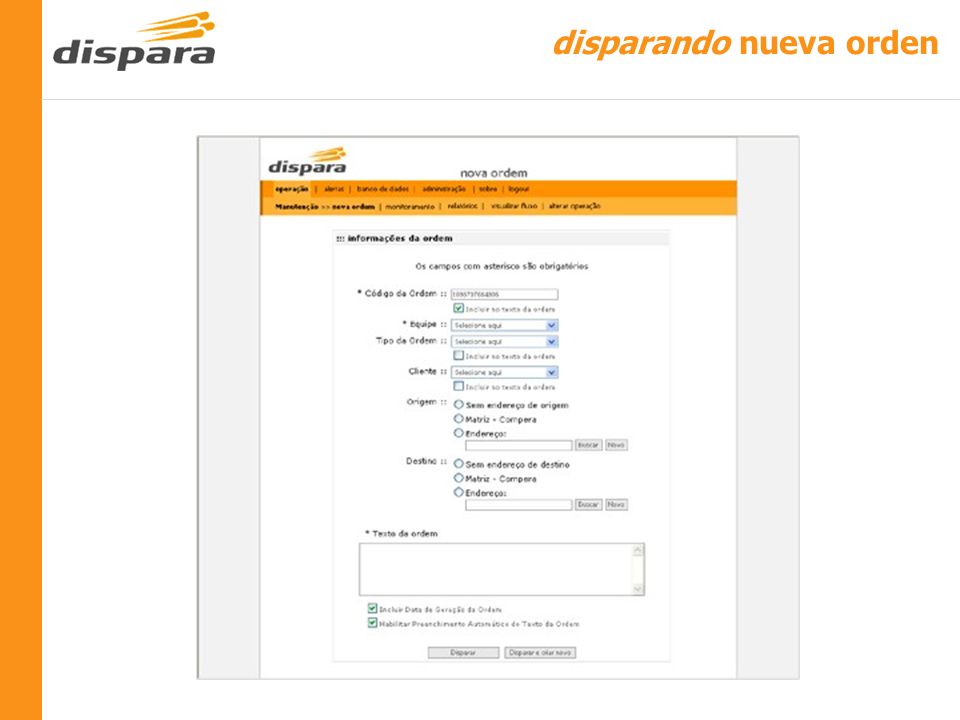Select Sem endereço de destino radio
960x720 pixels.
(x=459, y=464)
